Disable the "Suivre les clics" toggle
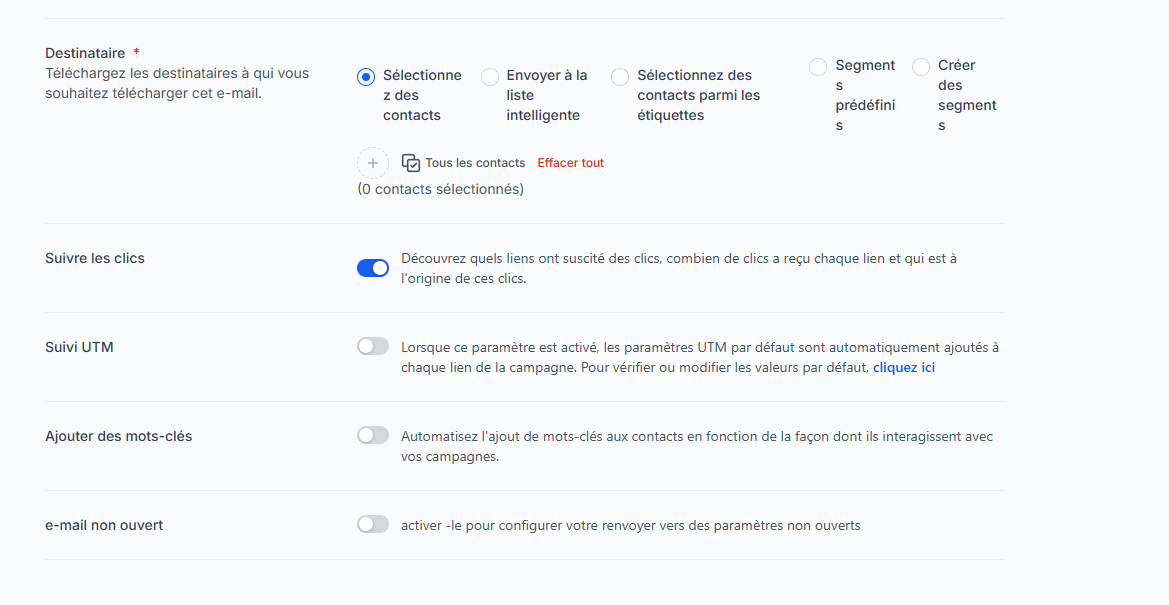Image resolution: width=1169 pixels, height=605 pixels. [x=373, y=268]
